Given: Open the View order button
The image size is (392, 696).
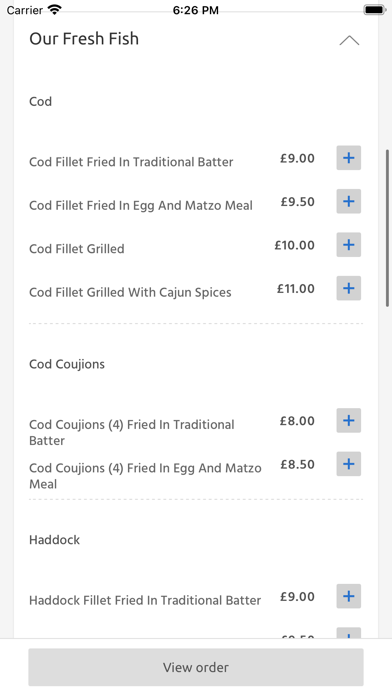Looking at the screenshot, I should pos(196,667).
